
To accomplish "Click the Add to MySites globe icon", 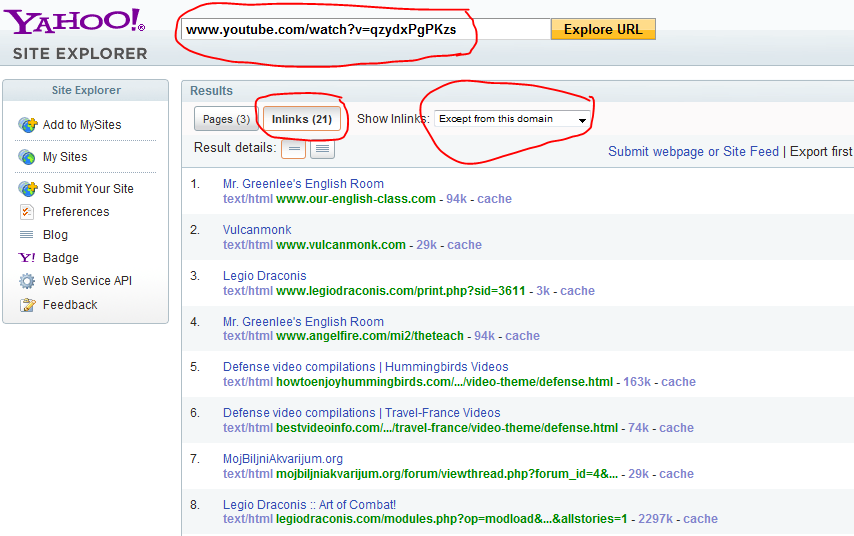I will point(28,125).
